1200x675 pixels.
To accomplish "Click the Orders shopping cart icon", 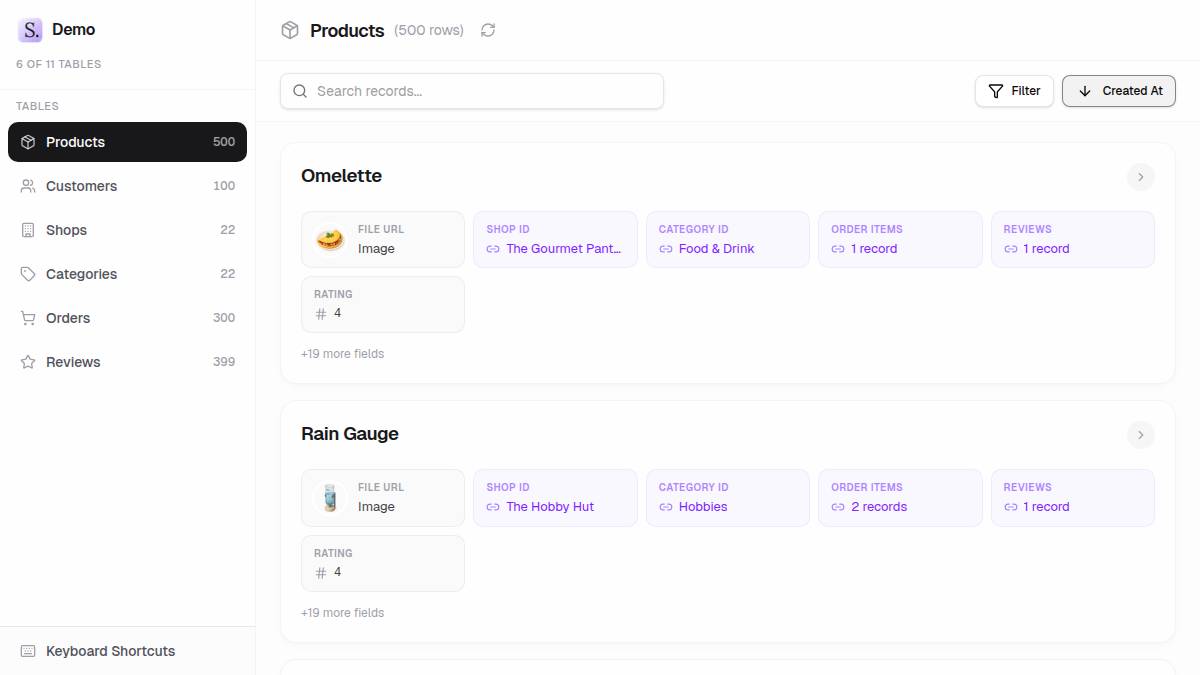I will click(28, 318).
